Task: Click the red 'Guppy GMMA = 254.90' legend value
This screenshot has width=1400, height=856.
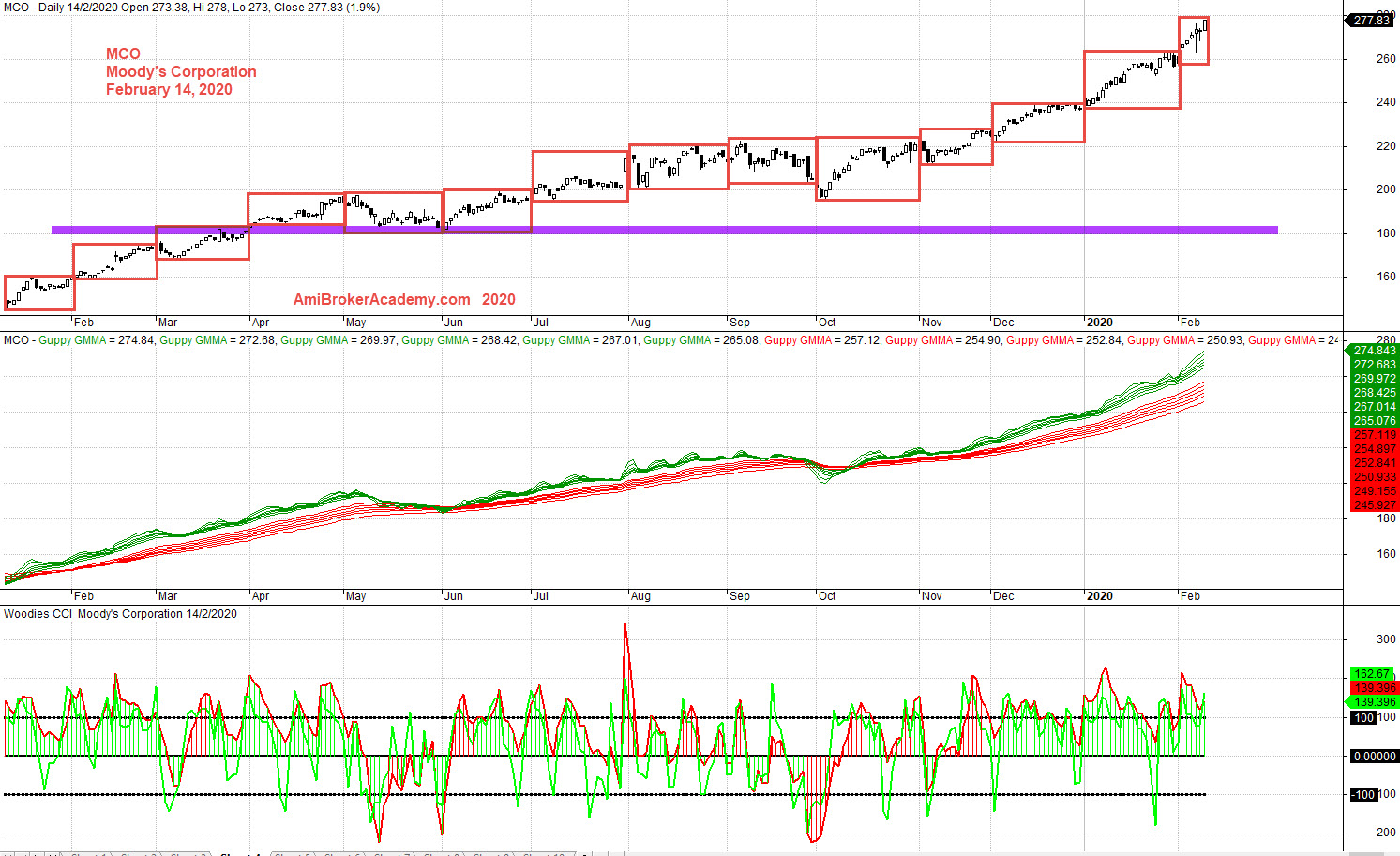Action: pyautogui.click(x=943, y=340)
